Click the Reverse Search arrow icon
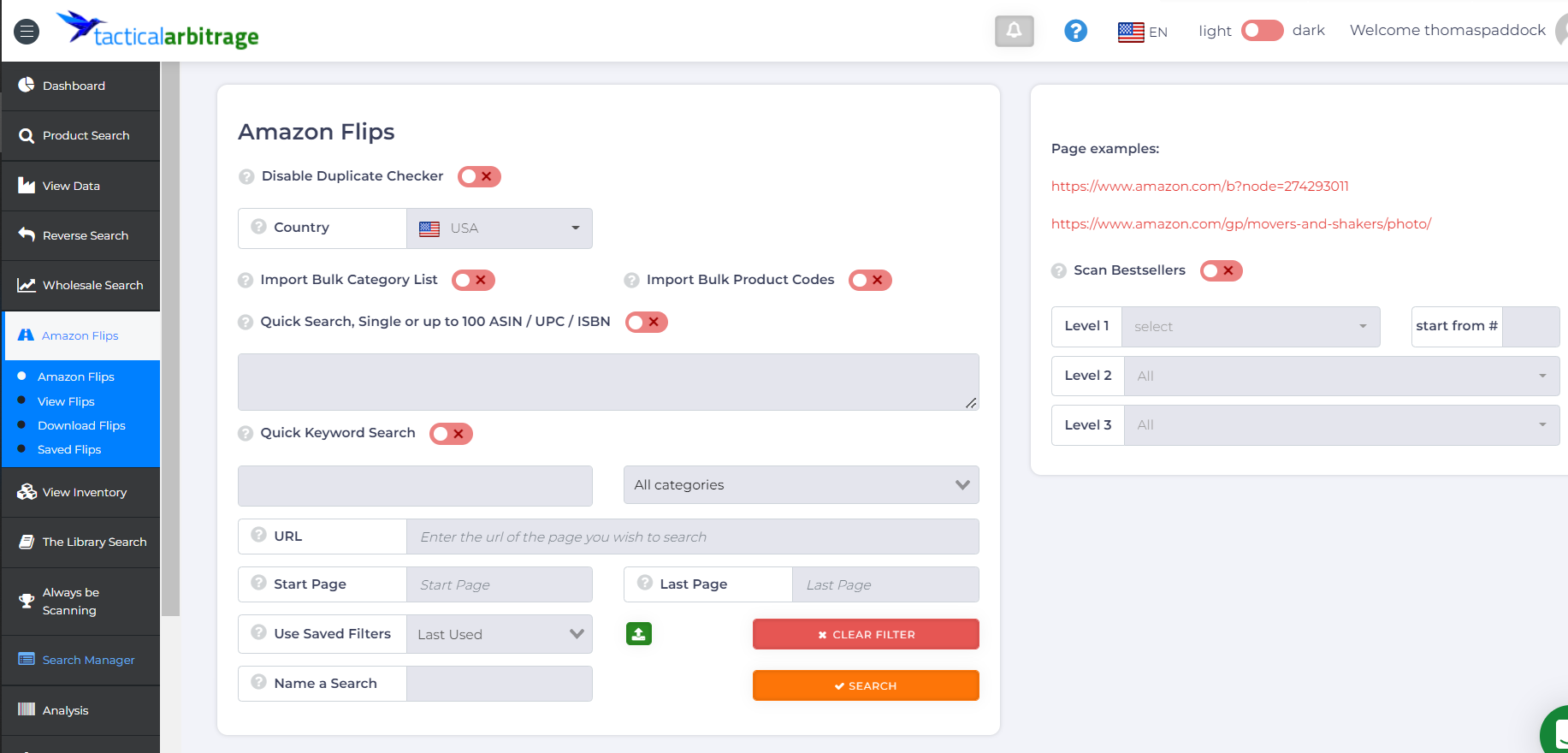This screenshot has width=1568, height=753. coord(27,234)
